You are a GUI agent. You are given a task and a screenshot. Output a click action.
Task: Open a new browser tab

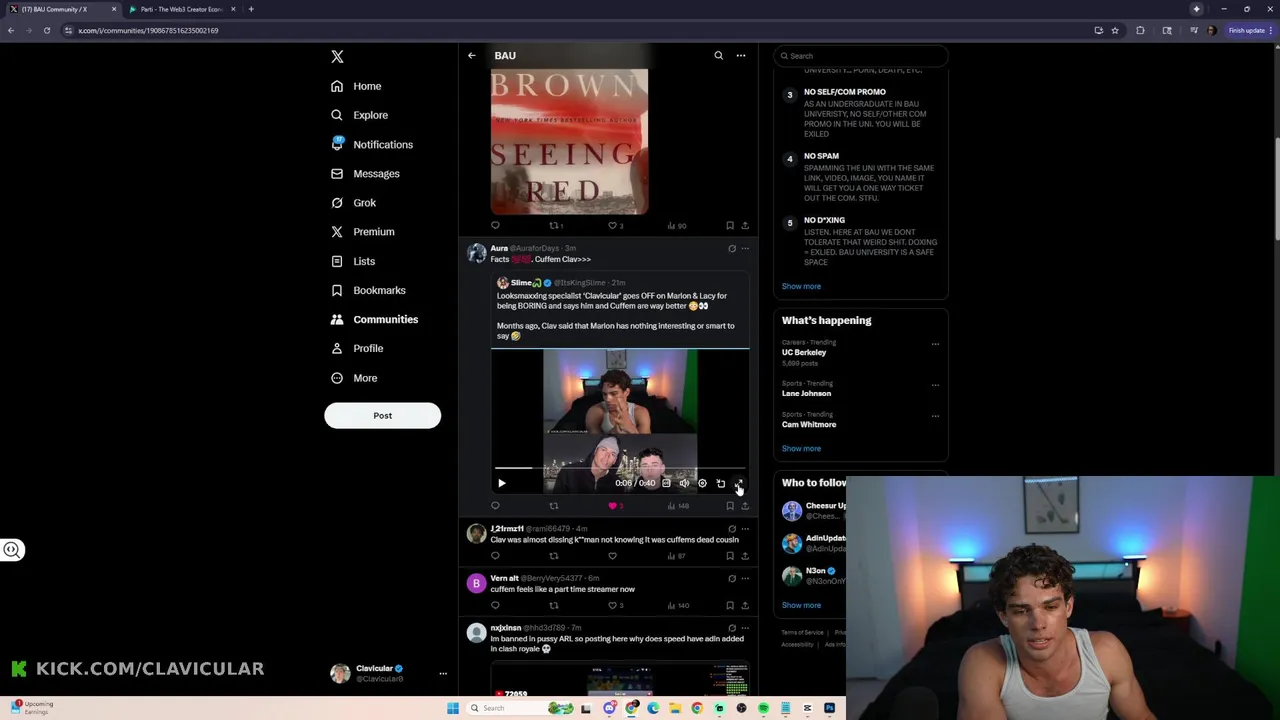pos(251,9)
